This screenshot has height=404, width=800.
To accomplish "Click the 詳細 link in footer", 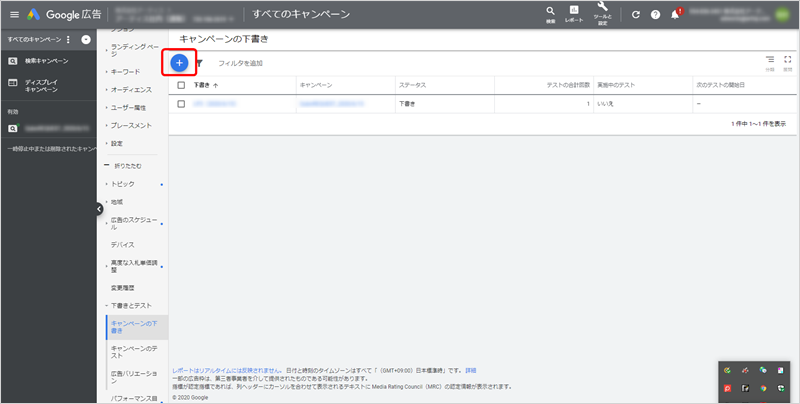I will tap(470, 370).
